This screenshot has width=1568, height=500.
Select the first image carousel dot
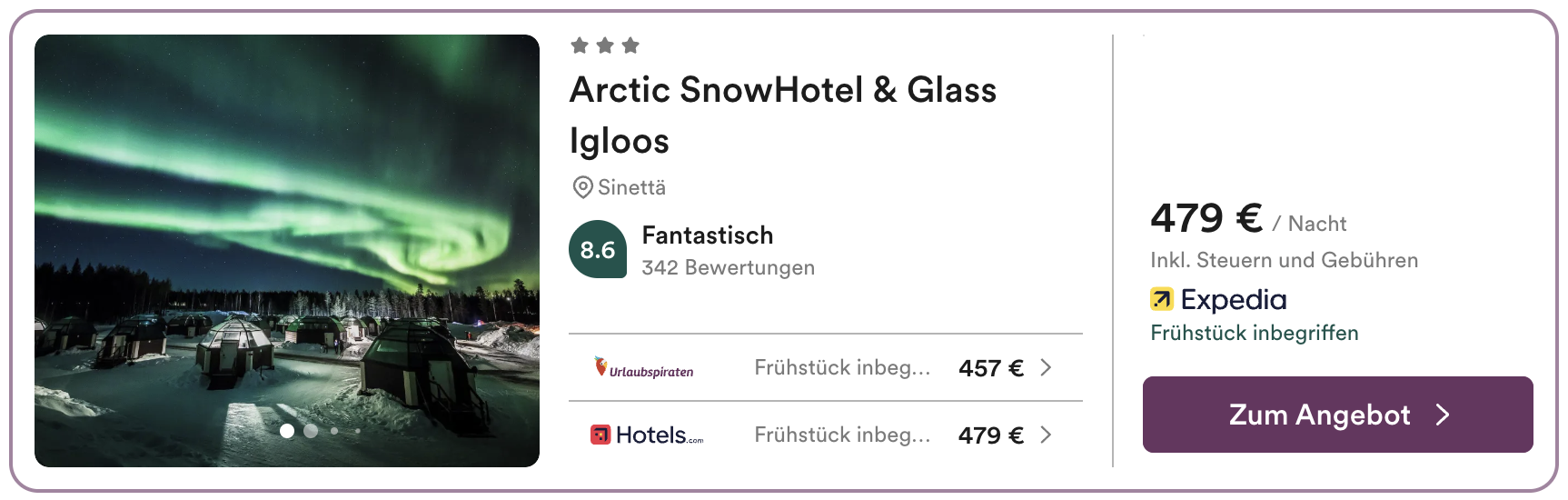tap(287, 431)
